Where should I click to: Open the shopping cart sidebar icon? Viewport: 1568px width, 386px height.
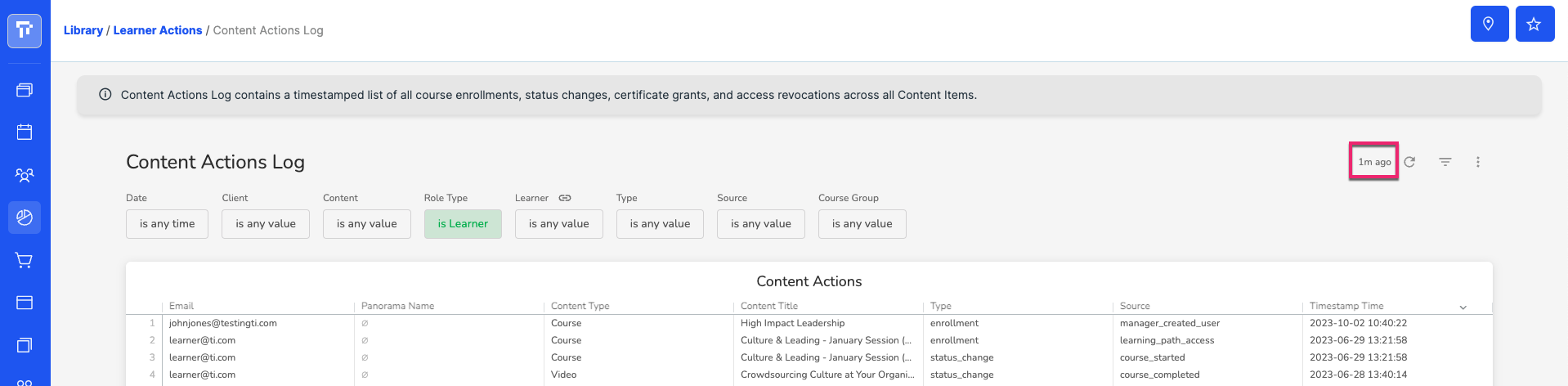(25, 260)
